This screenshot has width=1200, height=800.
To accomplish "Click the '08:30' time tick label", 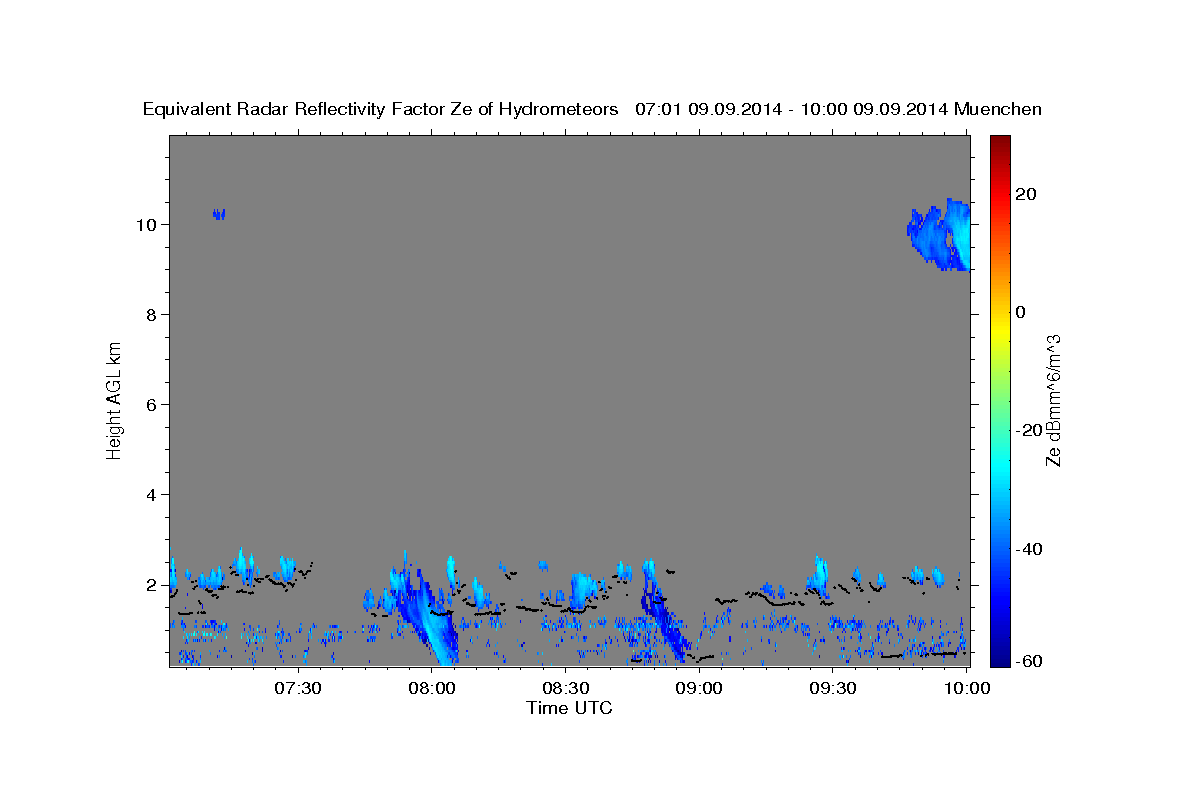I will (x=565, y=688).
